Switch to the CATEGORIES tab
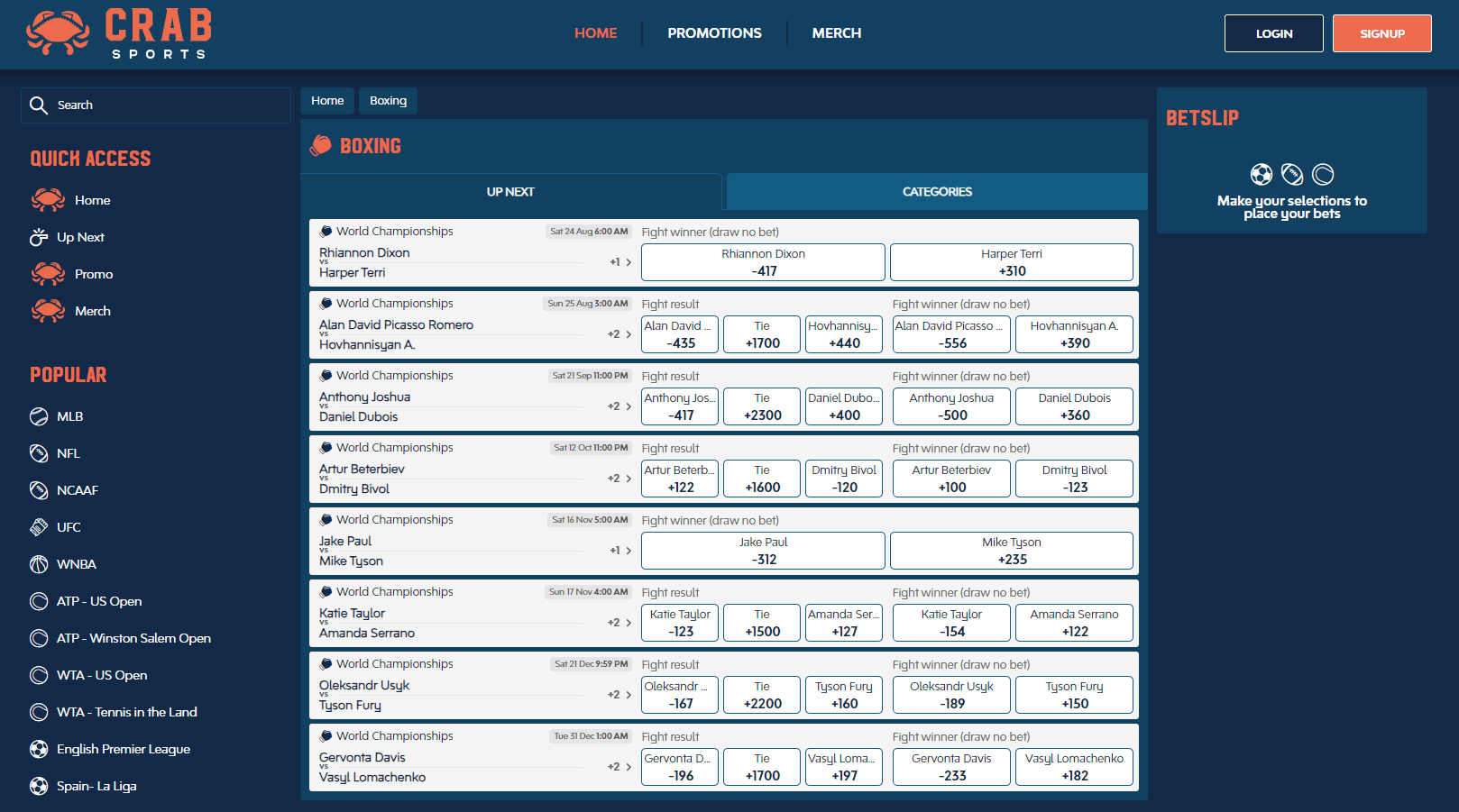The height and width of the screenshot is (812, 1459). click(x=937, y=192)
